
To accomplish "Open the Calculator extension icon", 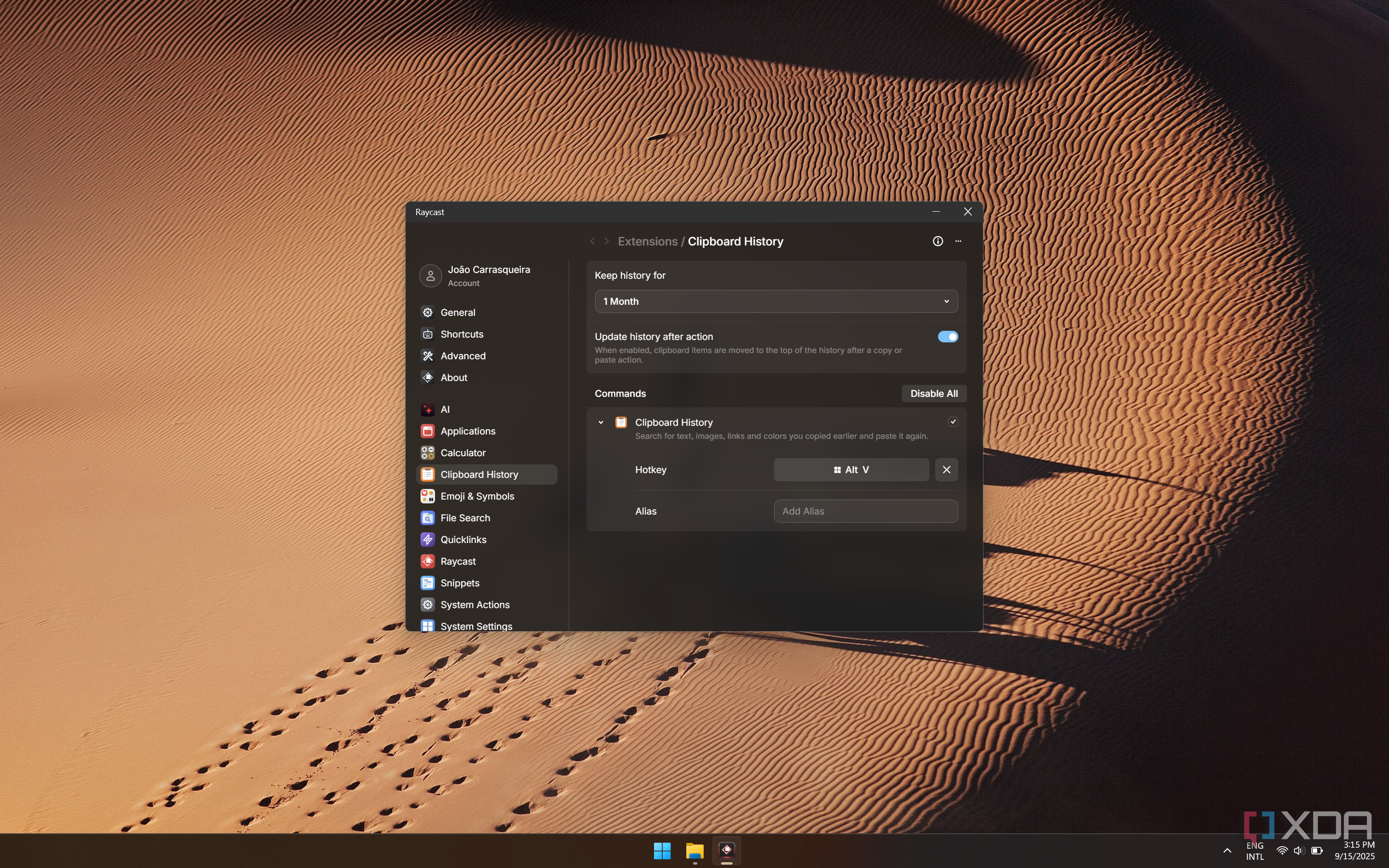I will tap(428, 453).
